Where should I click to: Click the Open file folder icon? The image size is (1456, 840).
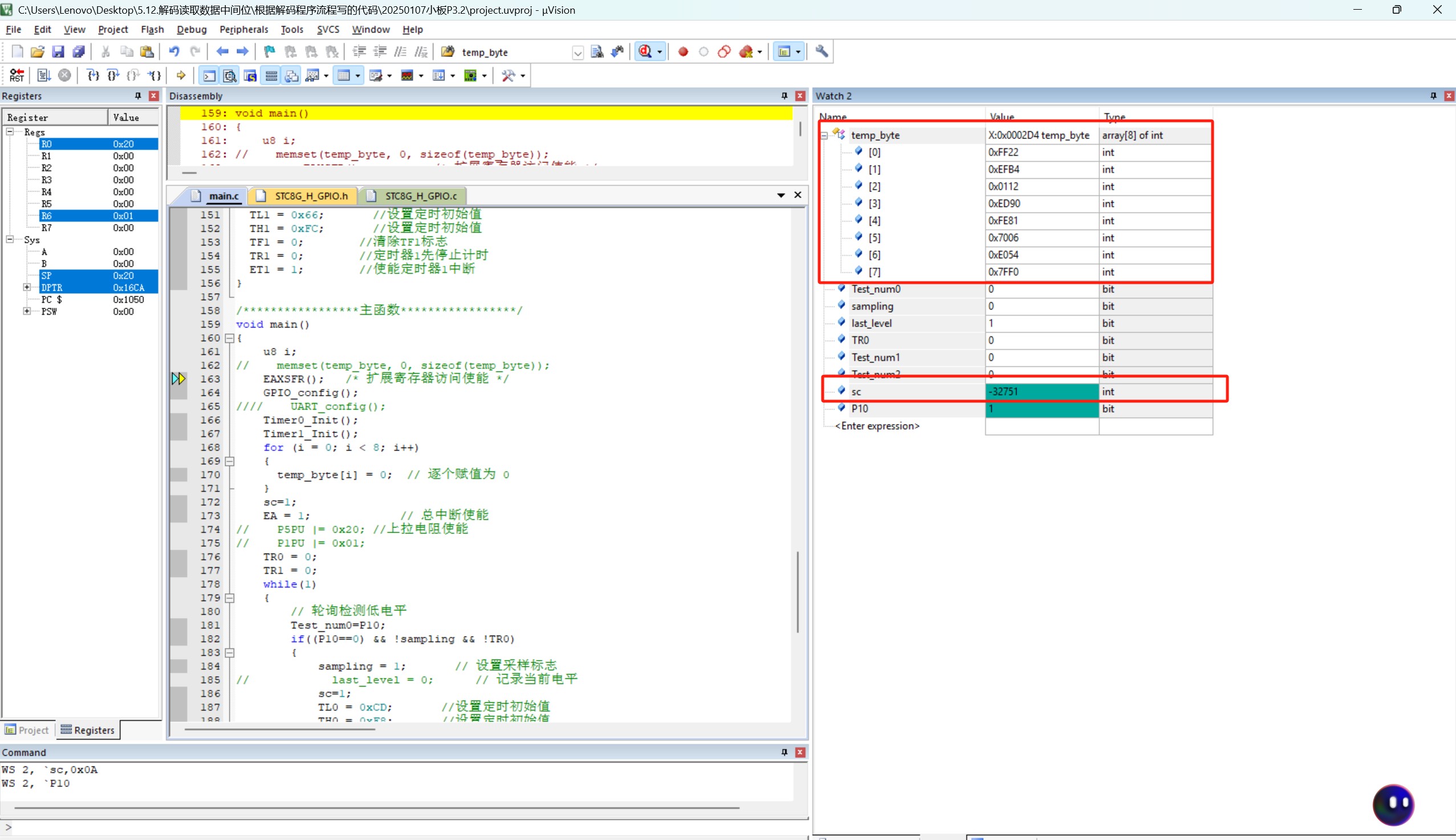pyautogui.click(x=38, y=52)
